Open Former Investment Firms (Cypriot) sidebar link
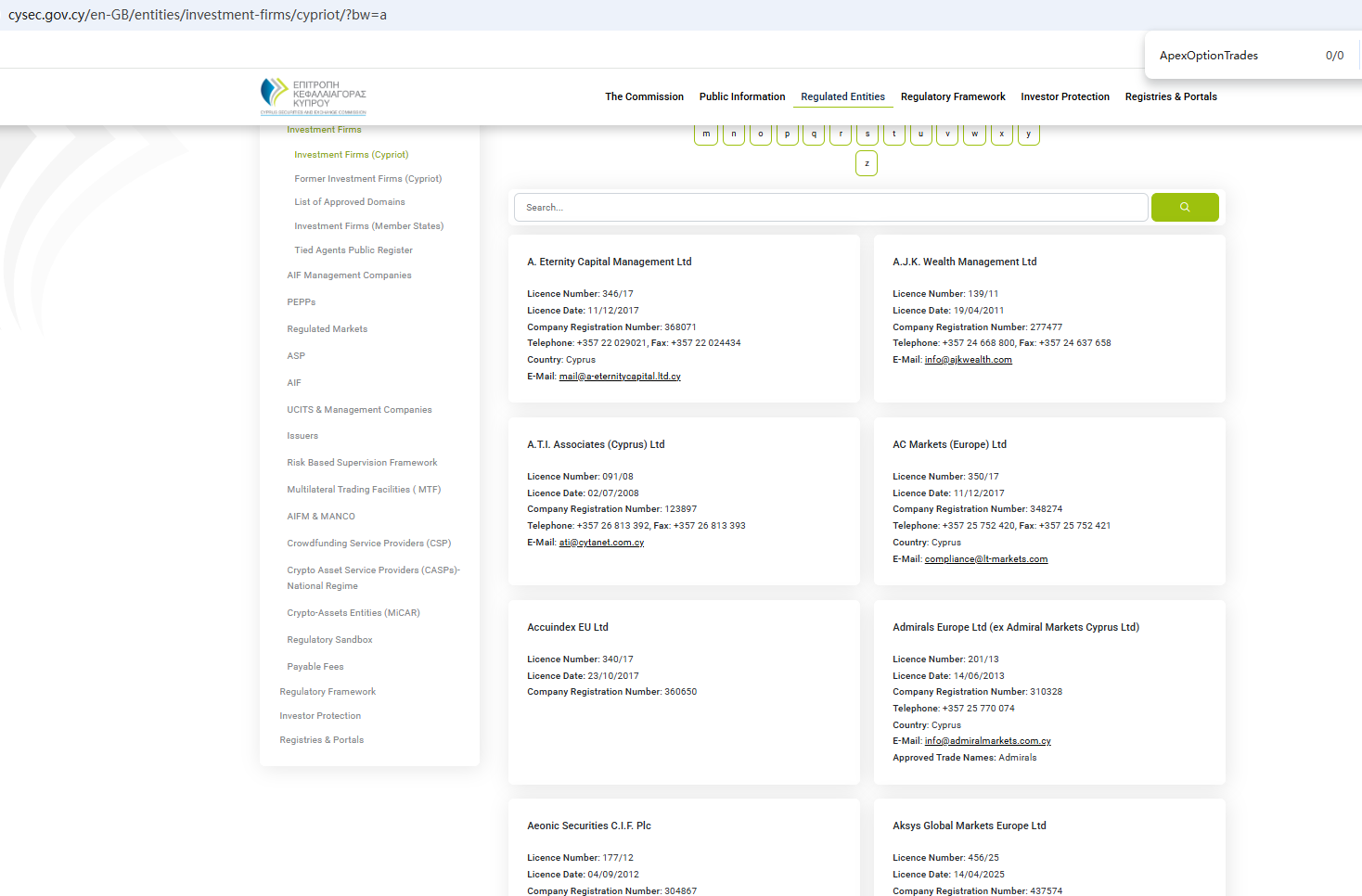 [x=368, y=179]
